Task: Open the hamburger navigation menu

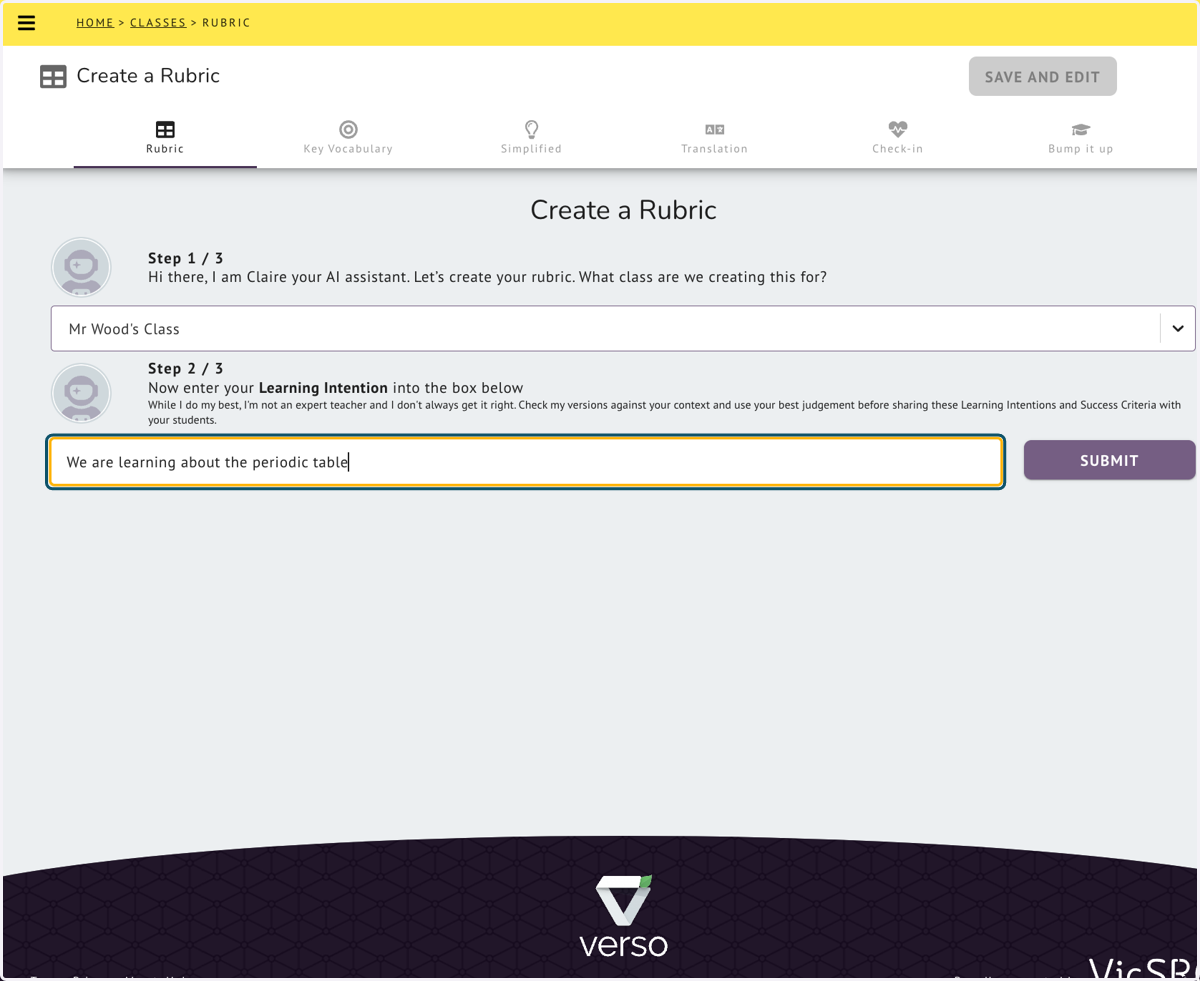Action: click(x=27, y=23)
